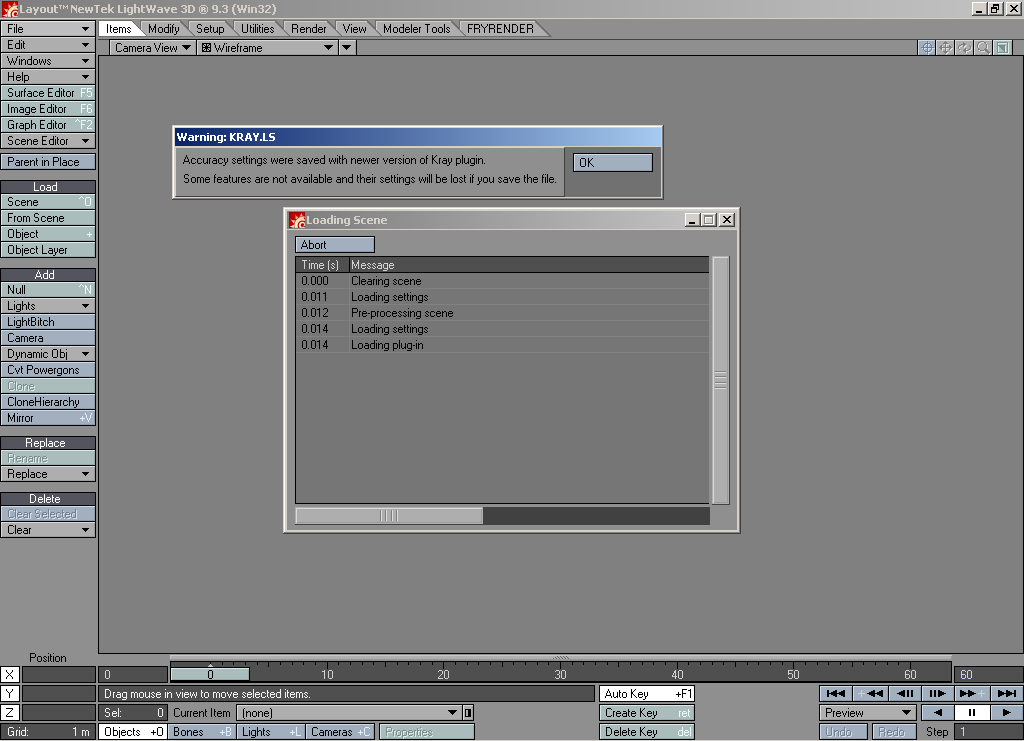Switch selection mode to Objects

tap(133, 732)
